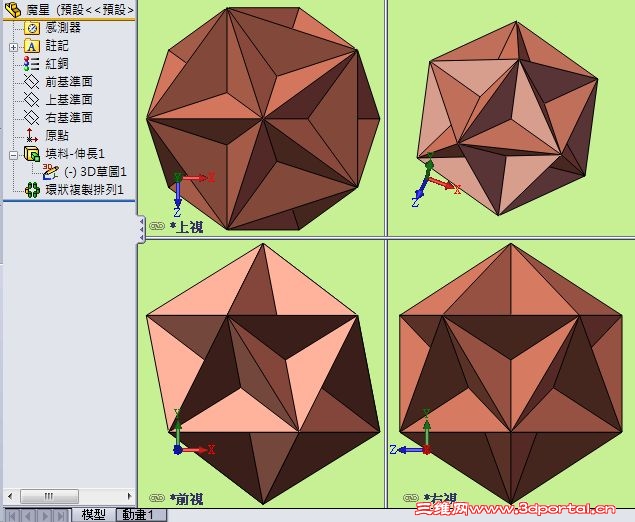Click the horizontal scrollbar thumb in tree panel
This screenshot has height=522, width=635.
(x=49, y=496)
